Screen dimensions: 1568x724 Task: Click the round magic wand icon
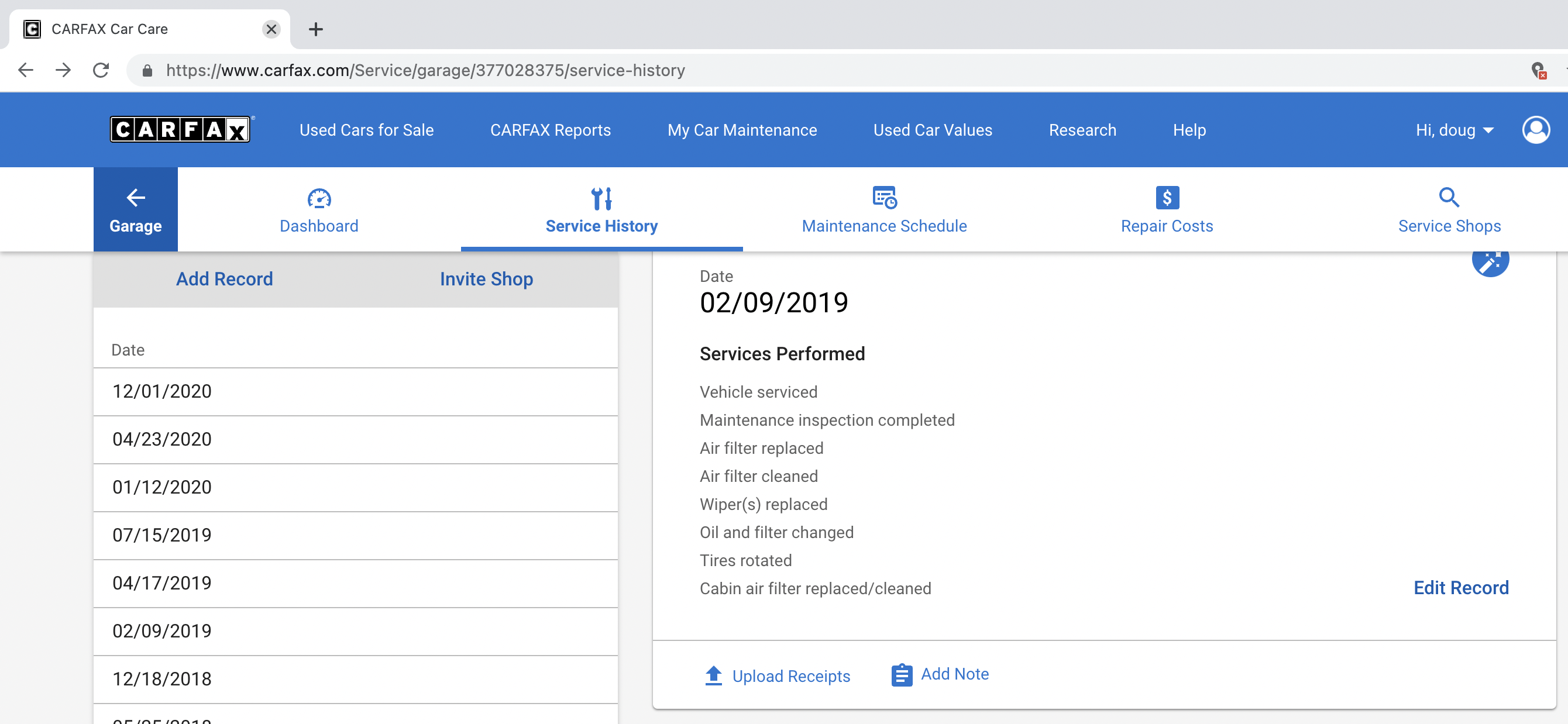(x=1490, y=261)
